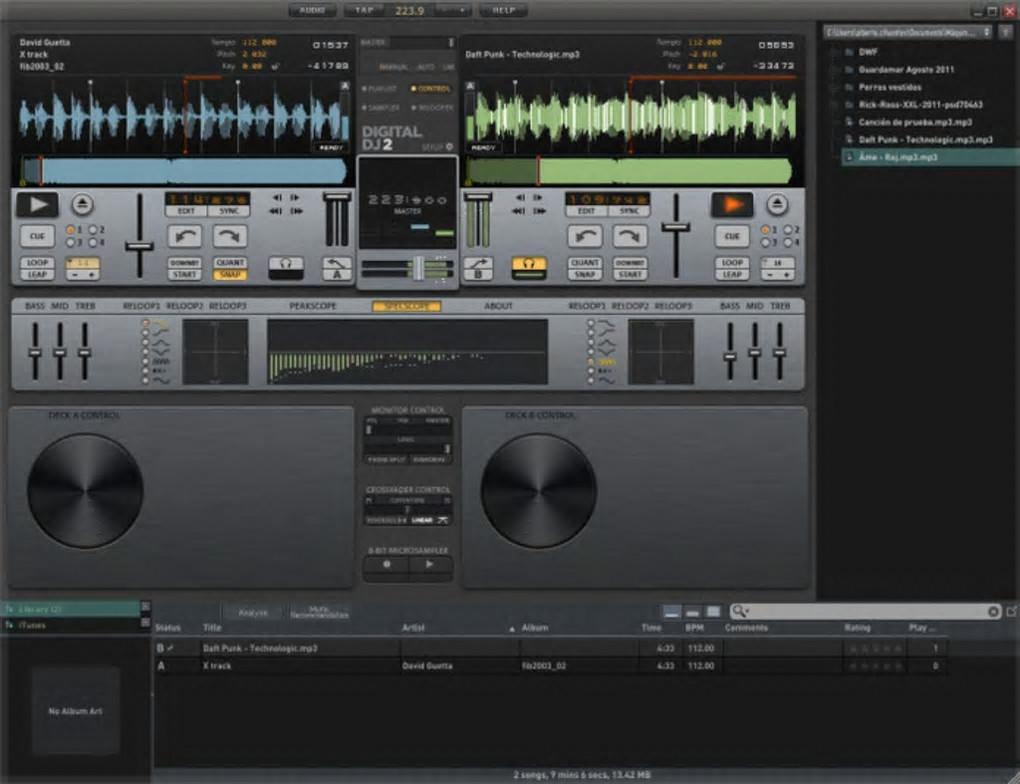This screenshot has height=784, width=1020.
Task: Expand the Library source list panel
Action: tap(145, 607)
